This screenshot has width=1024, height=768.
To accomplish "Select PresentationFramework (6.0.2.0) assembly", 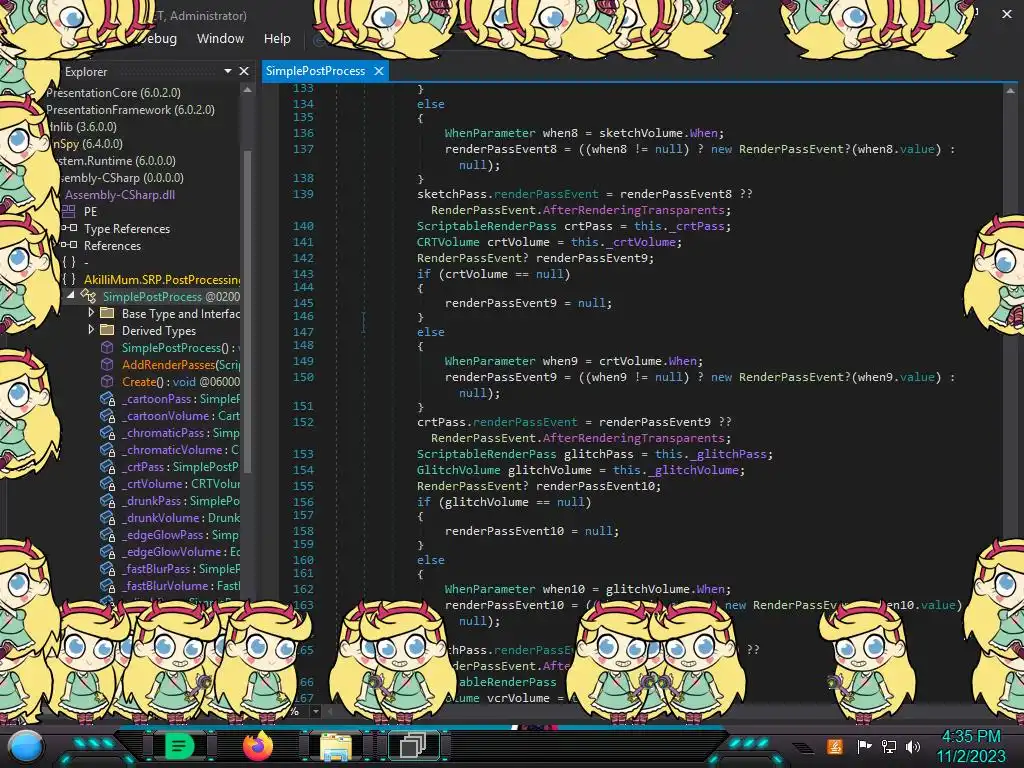I will click(x=130, y=110).
